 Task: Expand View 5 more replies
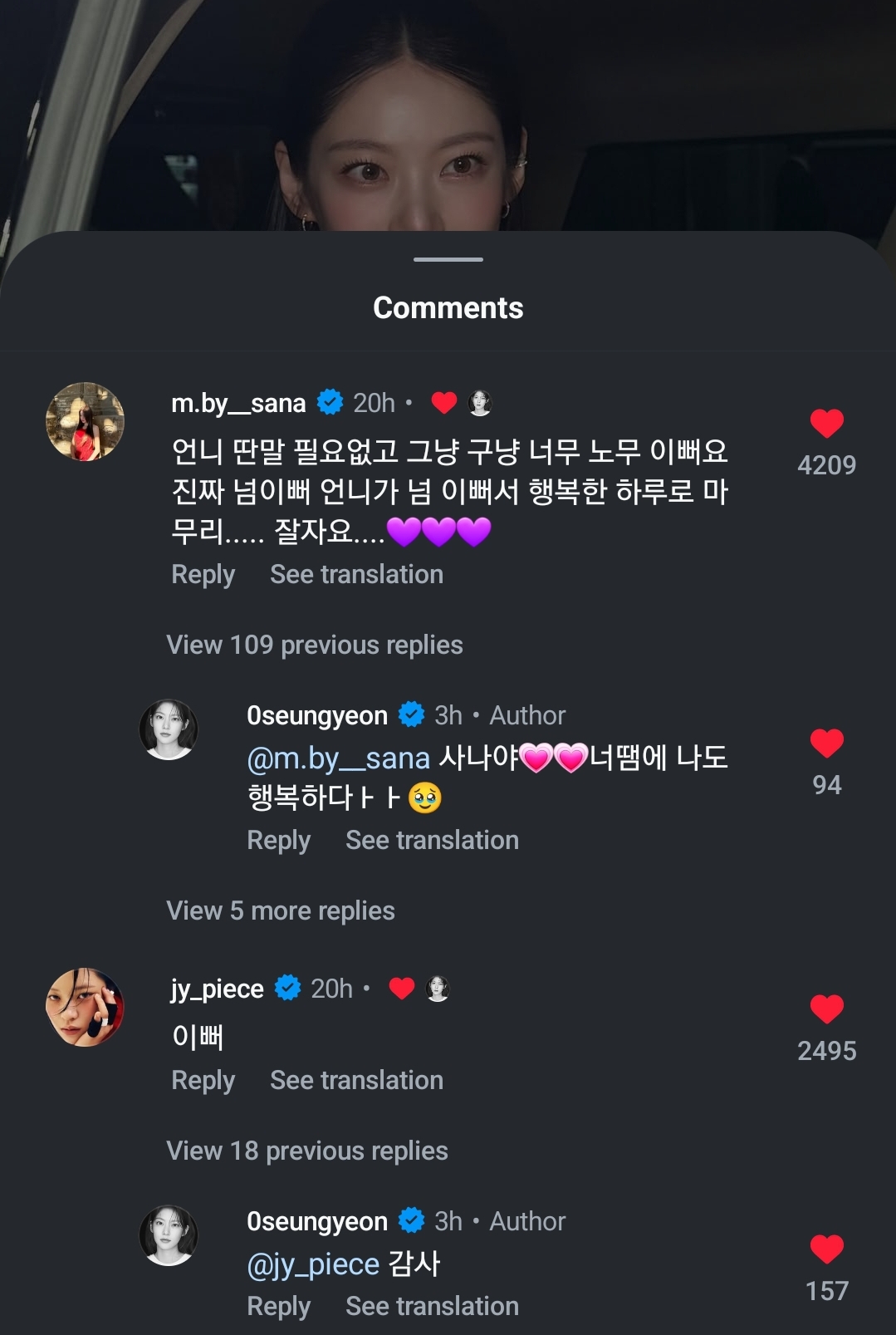(281, 910)
